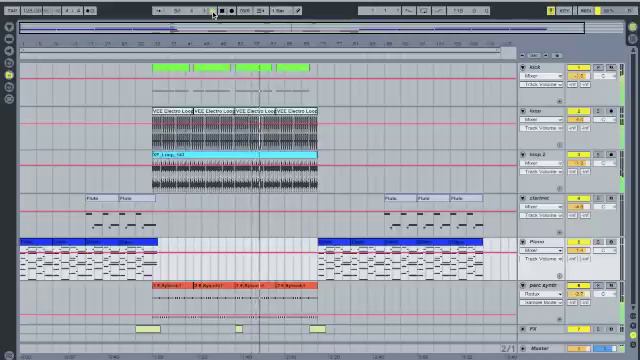Screen dimensions: 640x360
Task: Toggle the Follow button in the transport bar
Action: coord(159,11)
